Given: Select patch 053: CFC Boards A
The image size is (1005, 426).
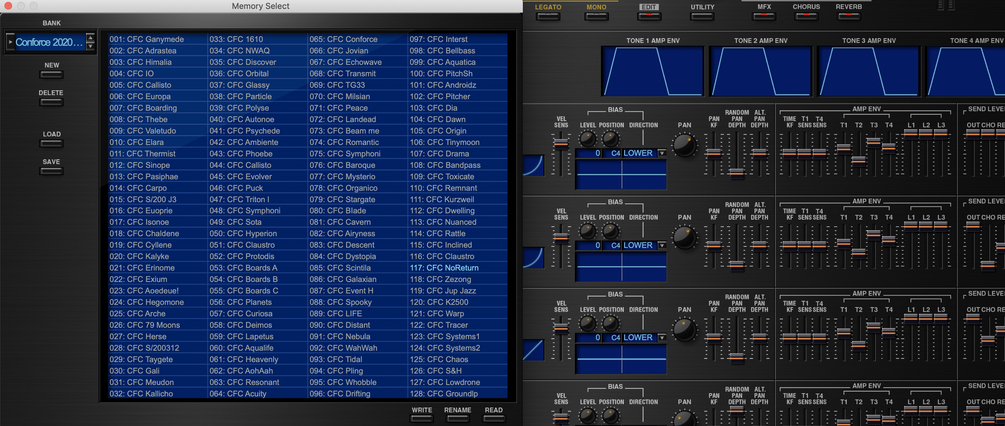Looking at the screenshot, I should pos(258,268).
